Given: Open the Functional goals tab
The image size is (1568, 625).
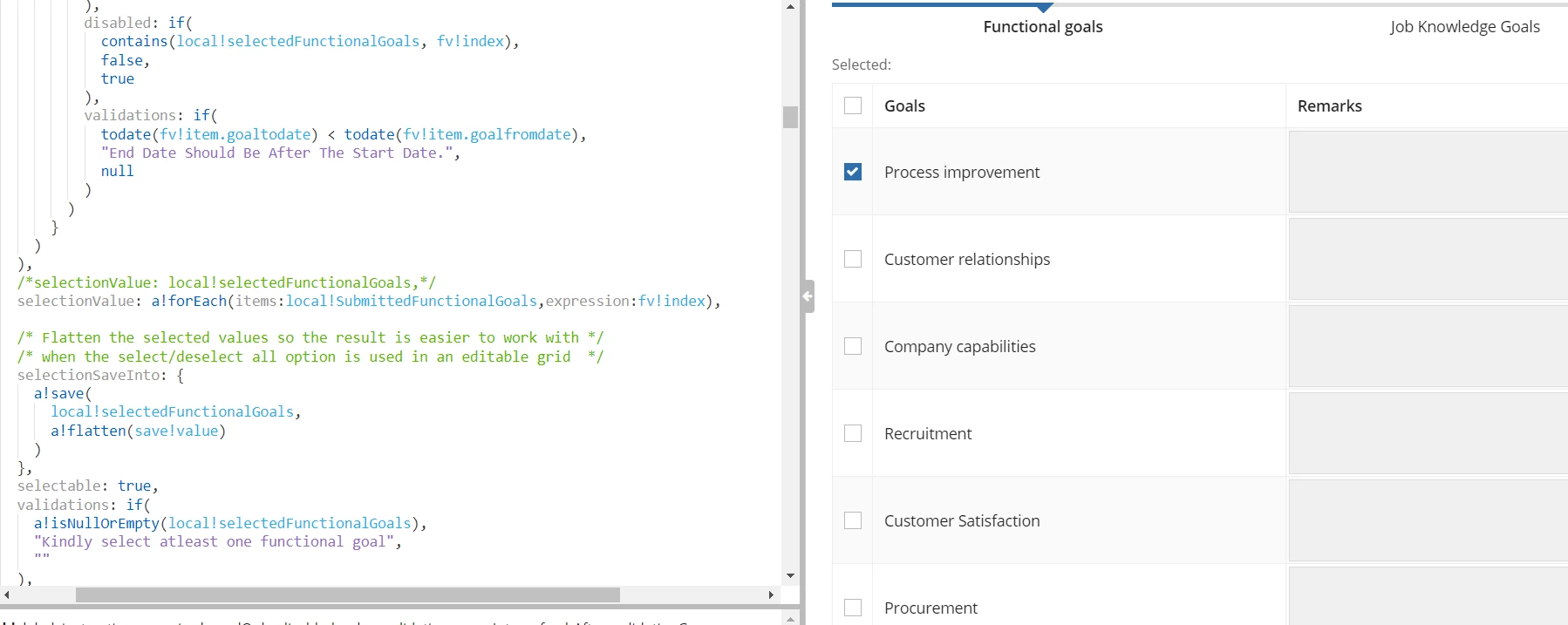Looking at the screenshot, I should [x=1043, y=27].
